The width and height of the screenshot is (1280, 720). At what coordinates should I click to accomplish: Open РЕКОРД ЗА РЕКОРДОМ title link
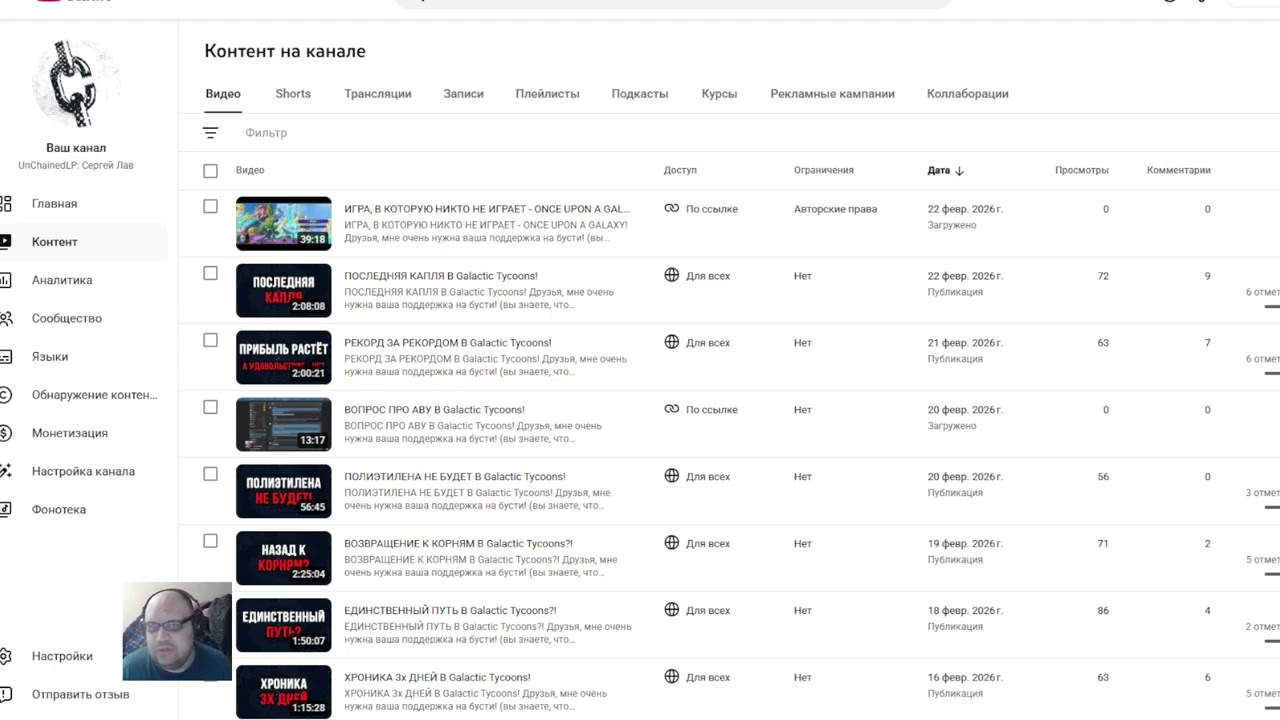(448, 343)
